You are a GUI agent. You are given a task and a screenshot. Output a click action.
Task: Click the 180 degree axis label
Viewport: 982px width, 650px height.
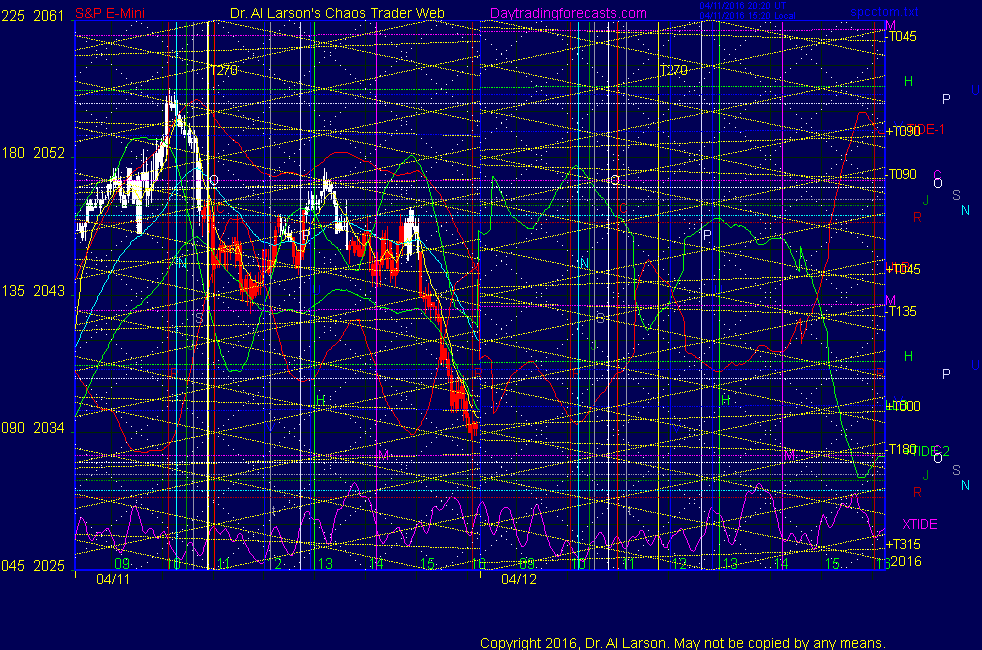coord(15,153)
